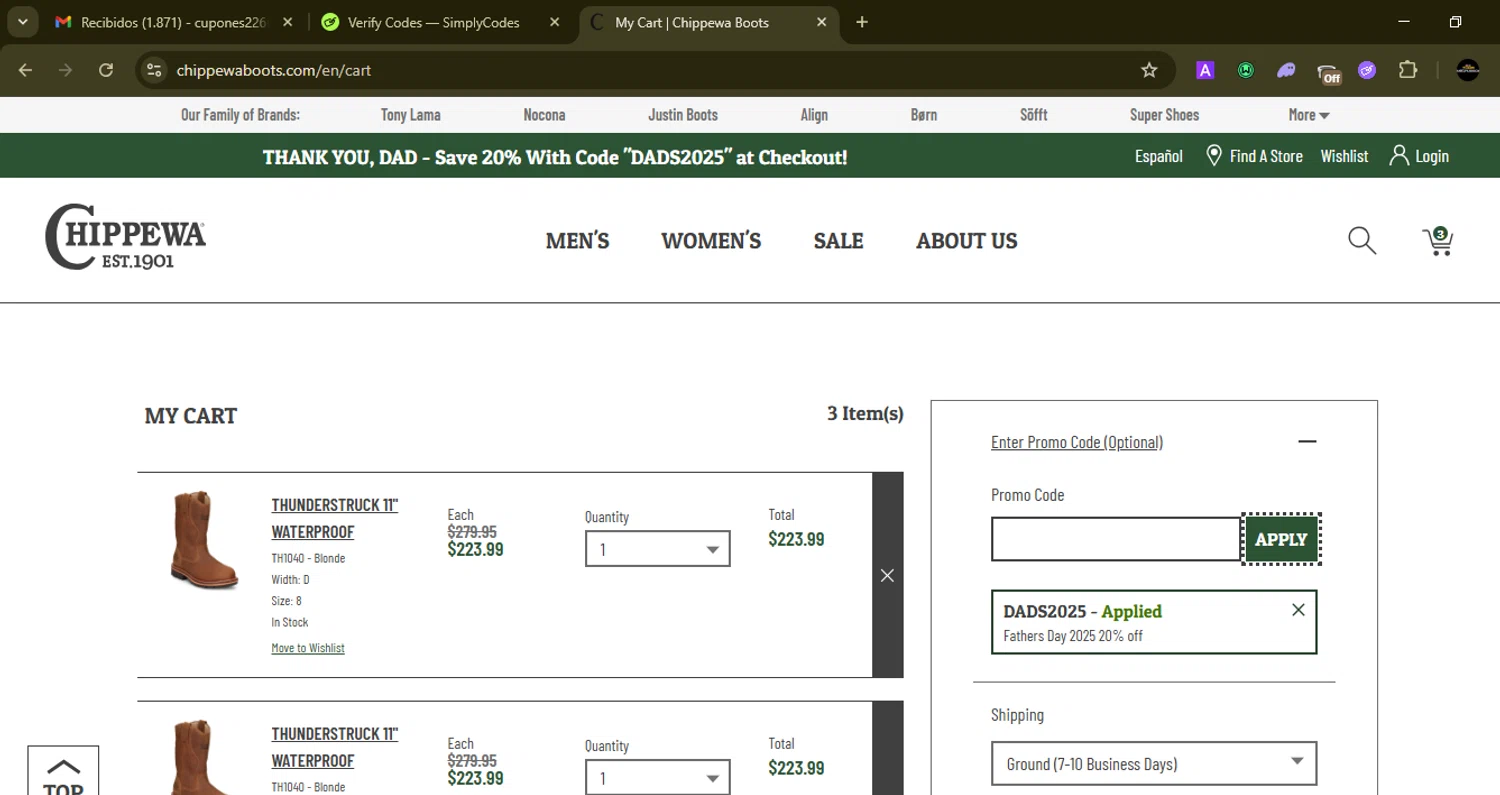Viewport: 1500px width, 795px height.
Task: Open second Thunderstruck 11" Waterproof product link
Action: (335, 747)
